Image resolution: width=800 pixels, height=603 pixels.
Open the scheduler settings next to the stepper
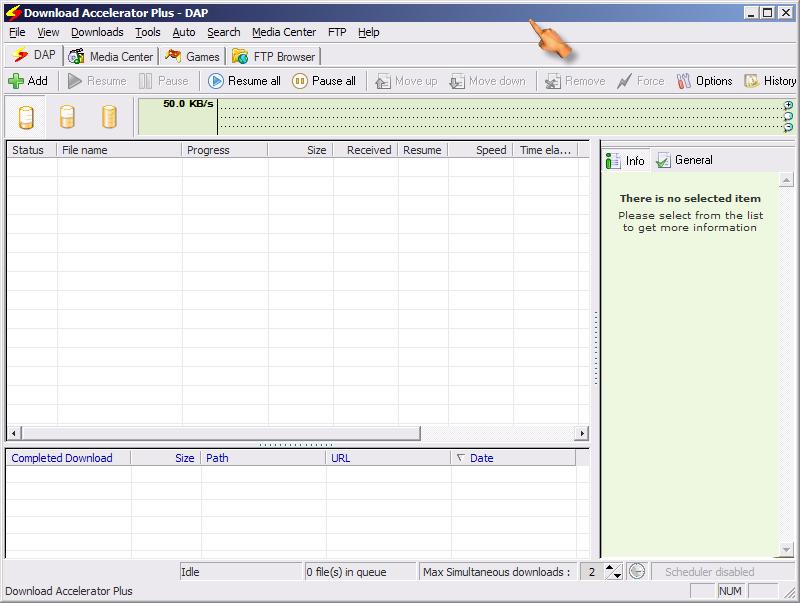[x=635, y=571]
